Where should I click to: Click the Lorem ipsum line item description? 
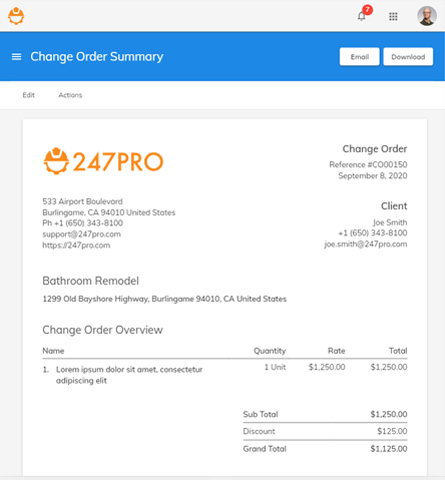point(129,375)
